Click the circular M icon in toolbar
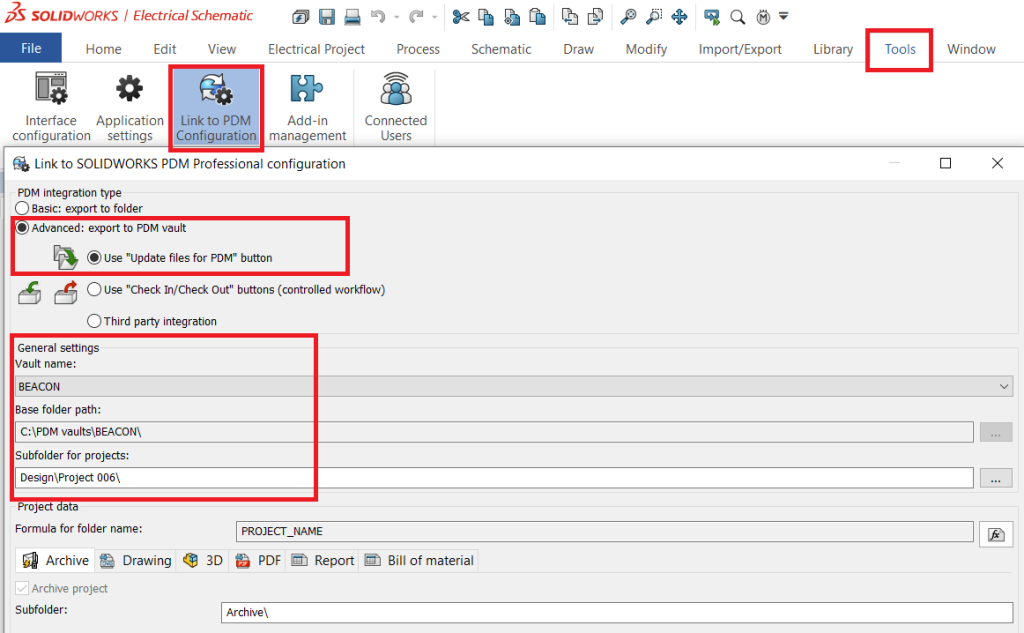The width and height of the screenshot is (1024, 633). coord(763,17)
